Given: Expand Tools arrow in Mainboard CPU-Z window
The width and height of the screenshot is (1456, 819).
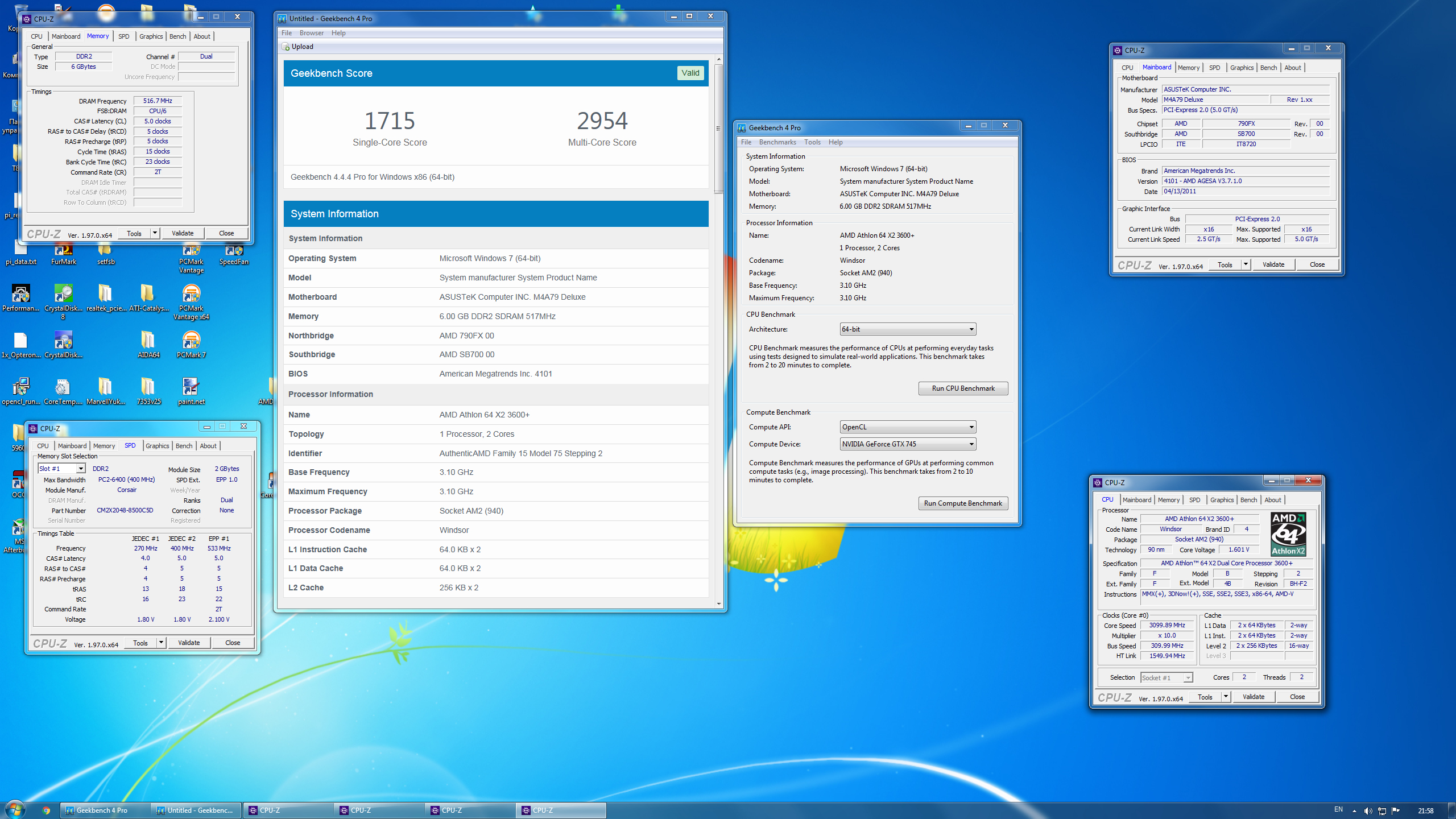Looking at the screenshot, I should click(x=1246, y=264).
